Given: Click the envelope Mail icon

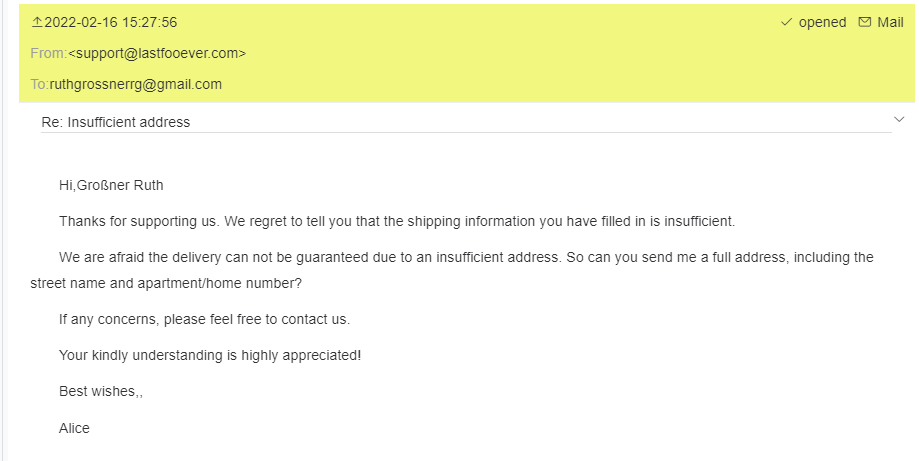Looking at the screenshot, I should 865,22.
